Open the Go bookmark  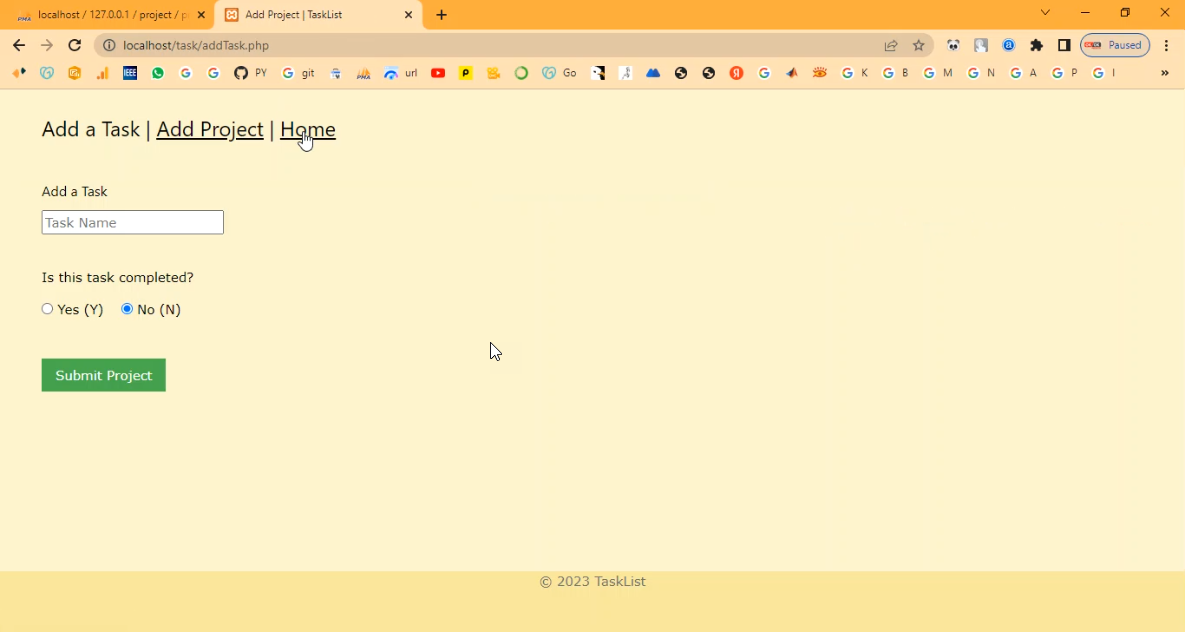point(559,73)
